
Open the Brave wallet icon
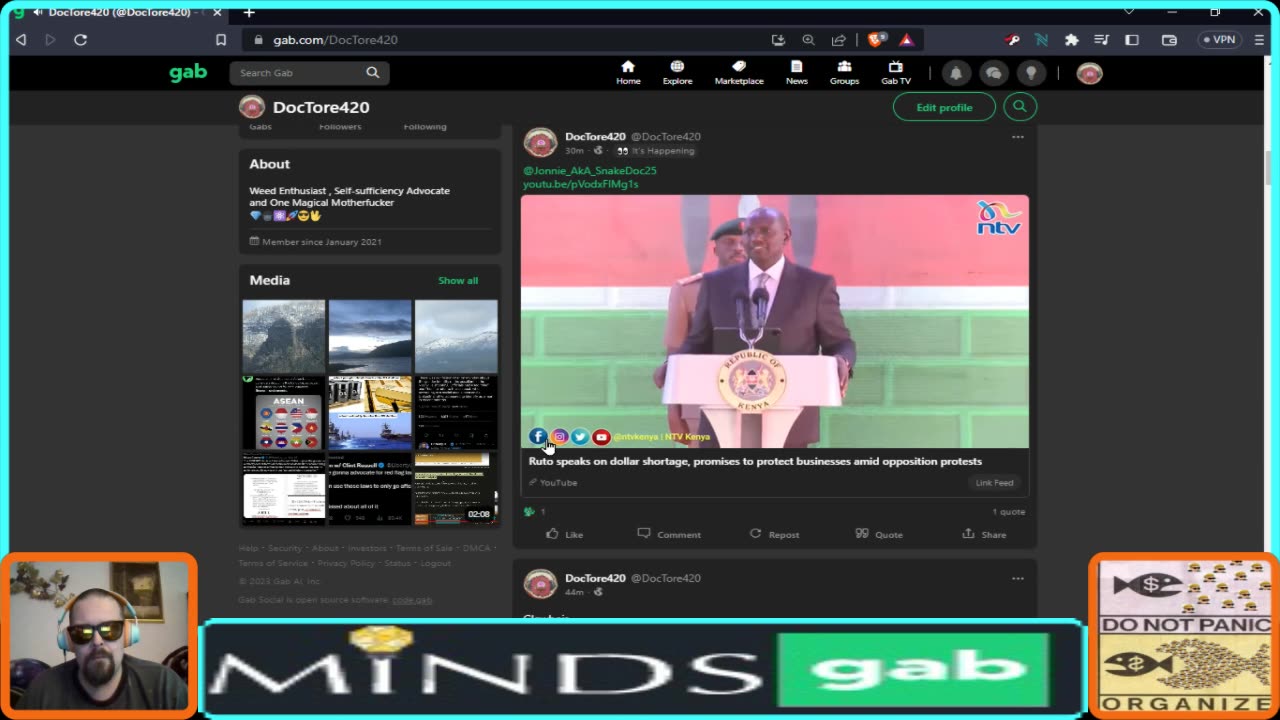[x=1169, y=40]
